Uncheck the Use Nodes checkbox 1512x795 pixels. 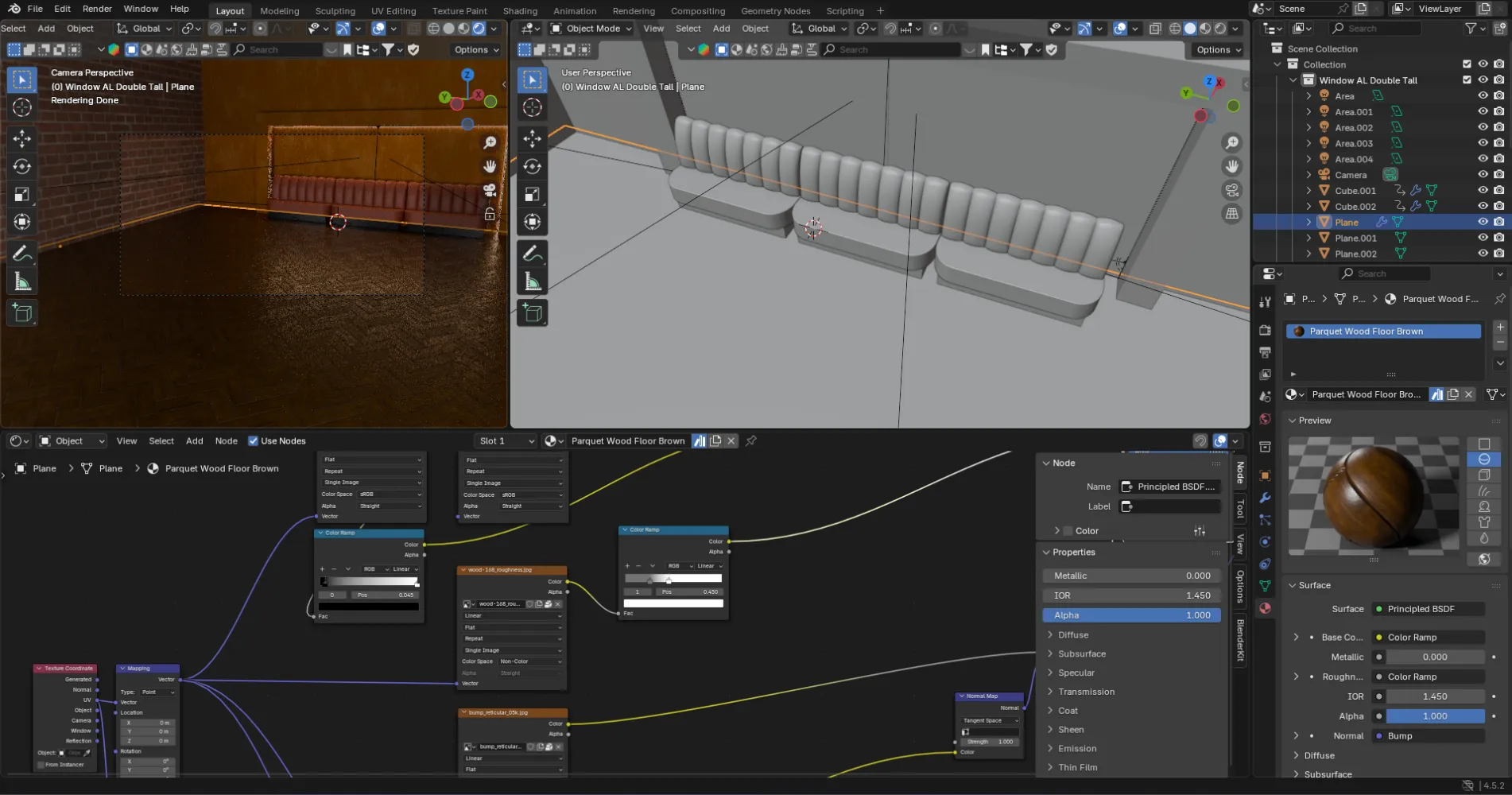click(253, 440)
